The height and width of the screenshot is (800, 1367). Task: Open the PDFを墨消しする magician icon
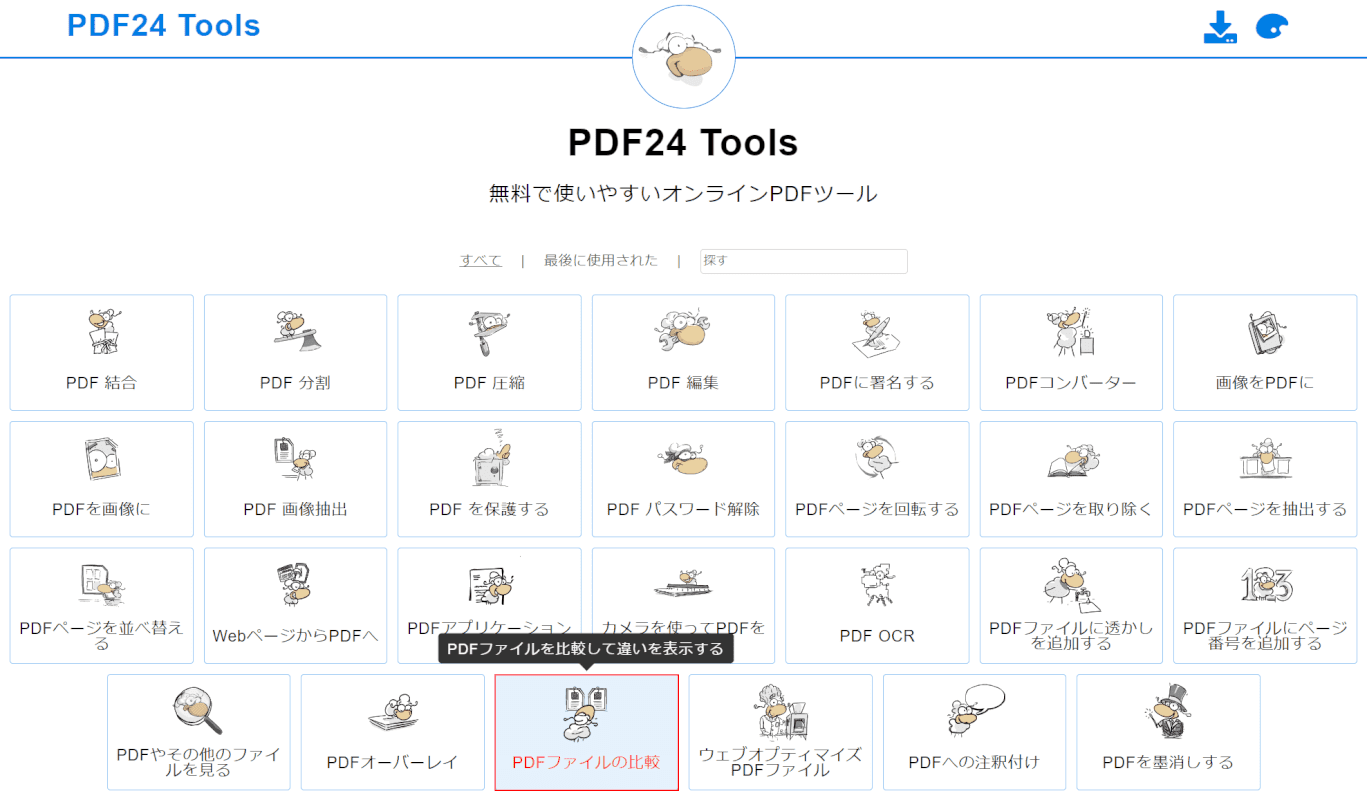click(1168, 711)
